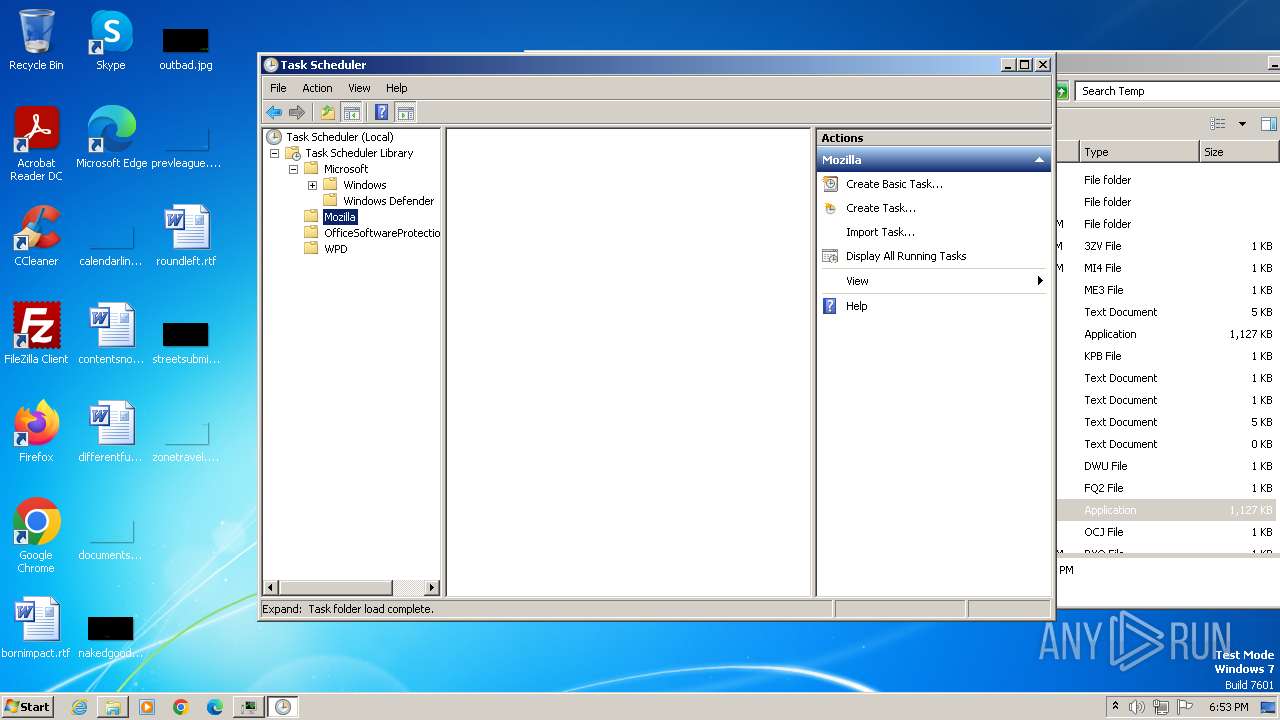The height and width of the screenshot is (720, 1280).
Task: Toggle the Show/Hide Action Pane toolbar icon
Action: click(x=405, y=112)
